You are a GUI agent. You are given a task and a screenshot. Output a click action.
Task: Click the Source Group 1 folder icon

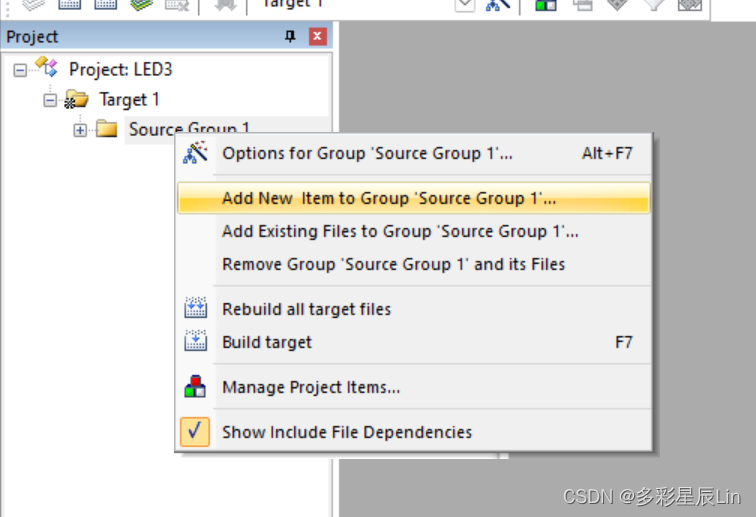coord(107,129)
